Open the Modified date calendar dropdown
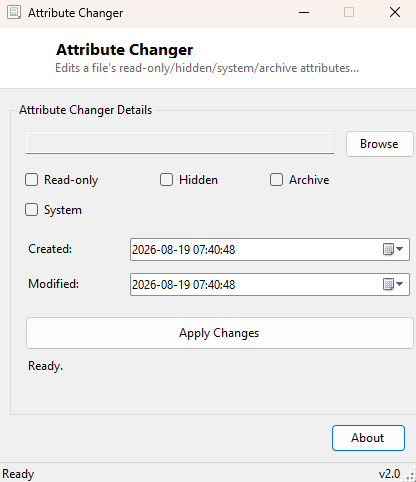The image size is (416, 482). (x=393, y=284)
